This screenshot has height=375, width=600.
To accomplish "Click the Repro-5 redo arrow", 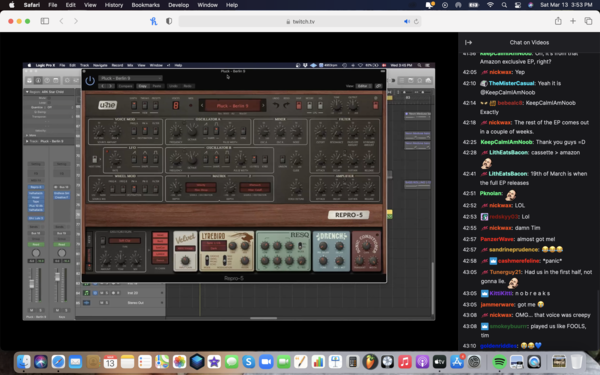I will pos(286,105).
